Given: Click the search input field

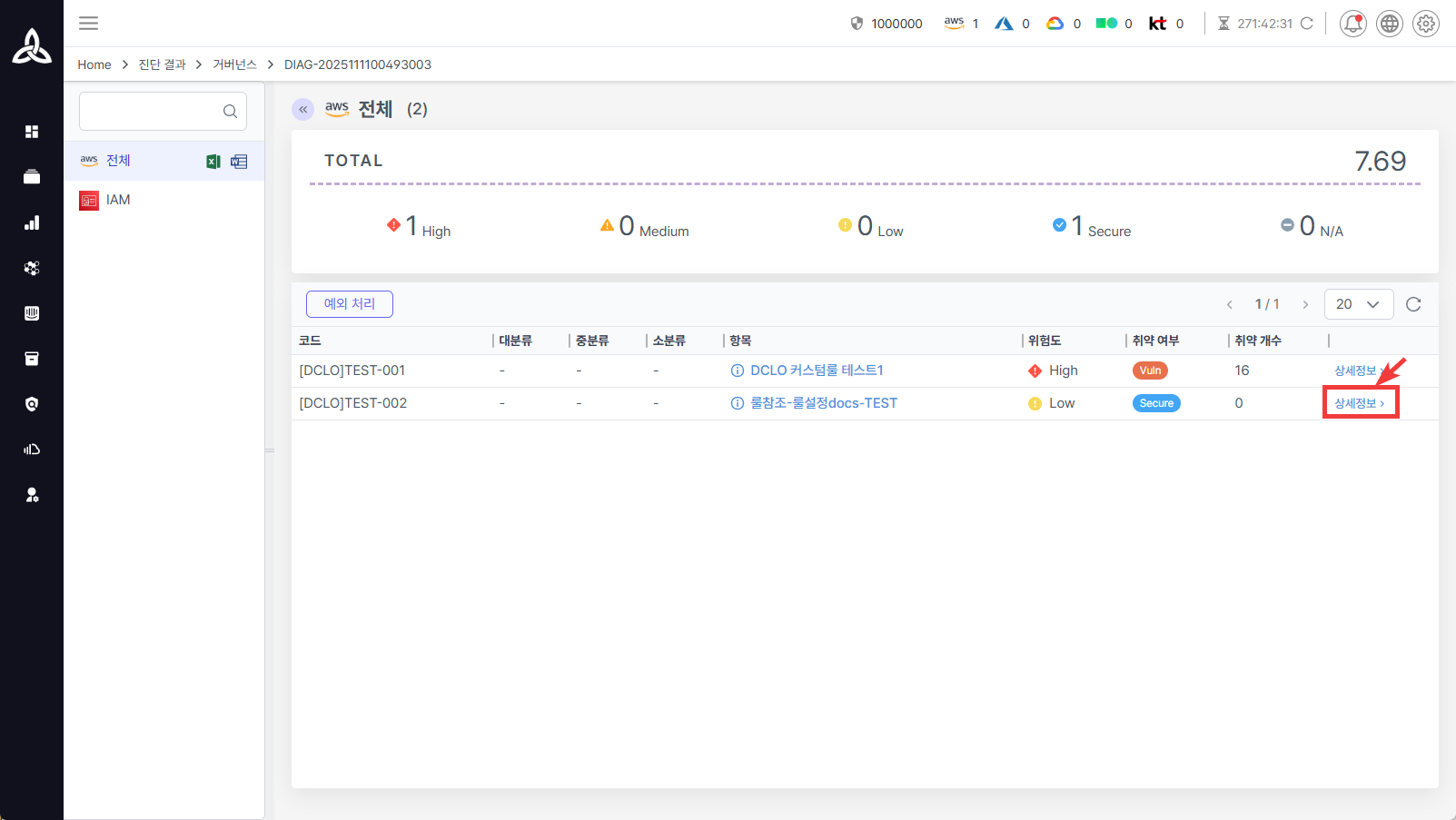Looking at the screenshot, I should pos(151,111).
